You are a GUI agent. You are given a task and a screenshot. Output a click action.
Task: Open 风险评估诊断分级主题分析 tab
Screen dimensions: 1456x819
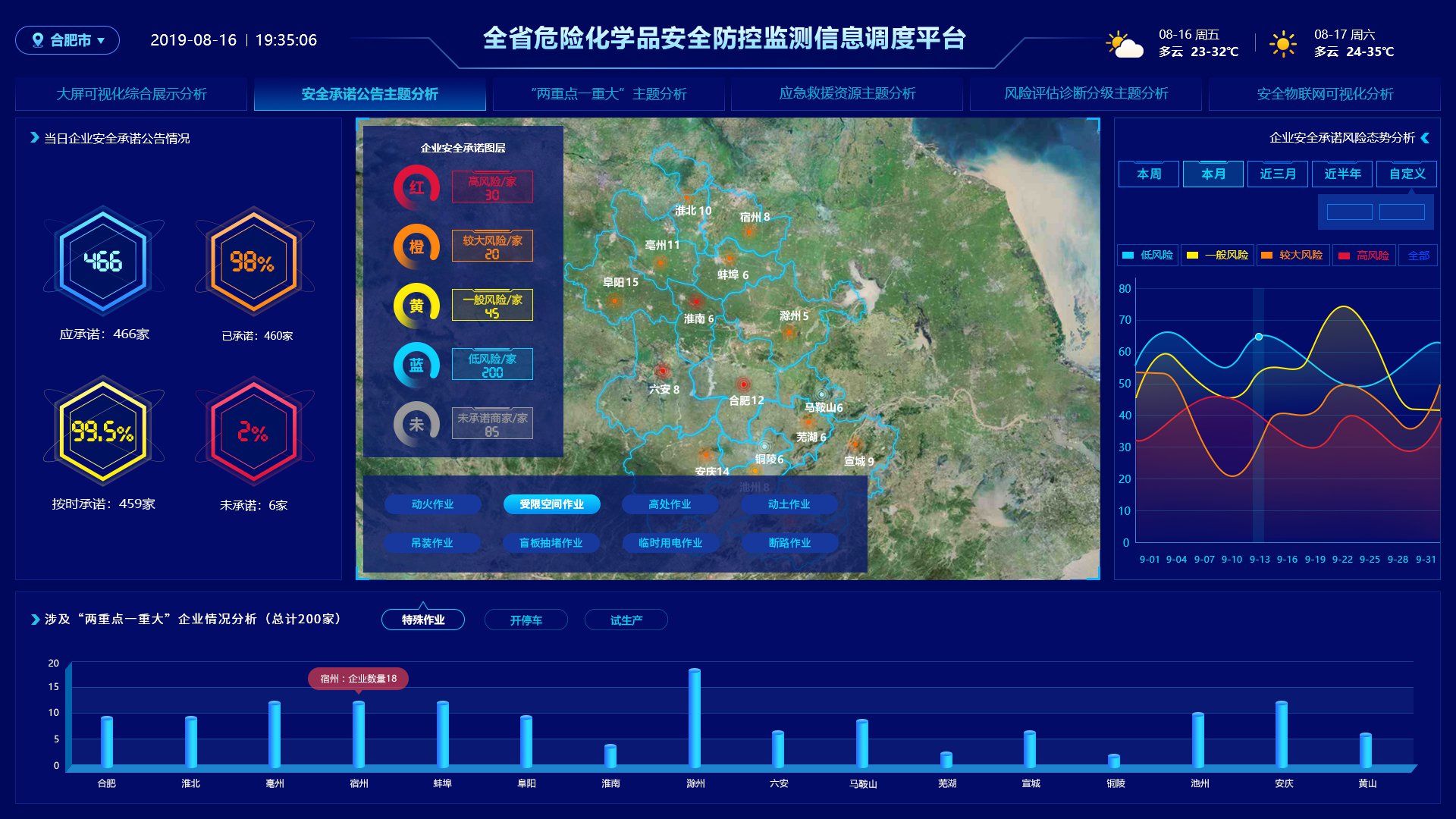tap(1086, 94)
